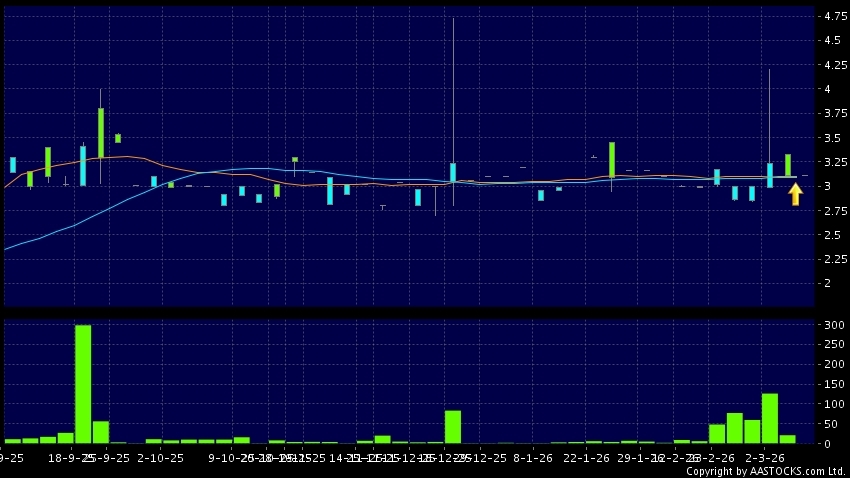Click the candlestick with the wick reaching 4.75

click(x=453, y=172)
